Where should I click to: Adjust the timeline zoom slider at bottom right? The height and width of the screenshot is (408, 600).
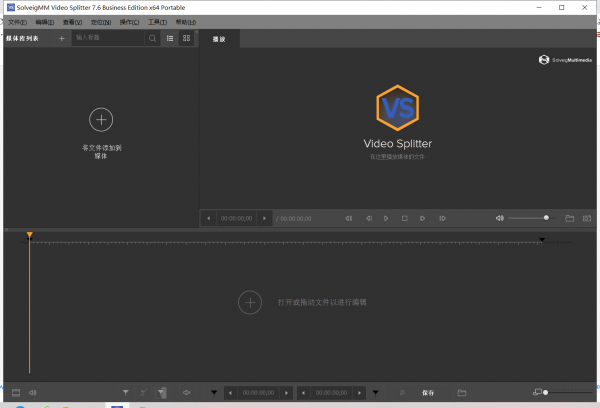[568, 392]
